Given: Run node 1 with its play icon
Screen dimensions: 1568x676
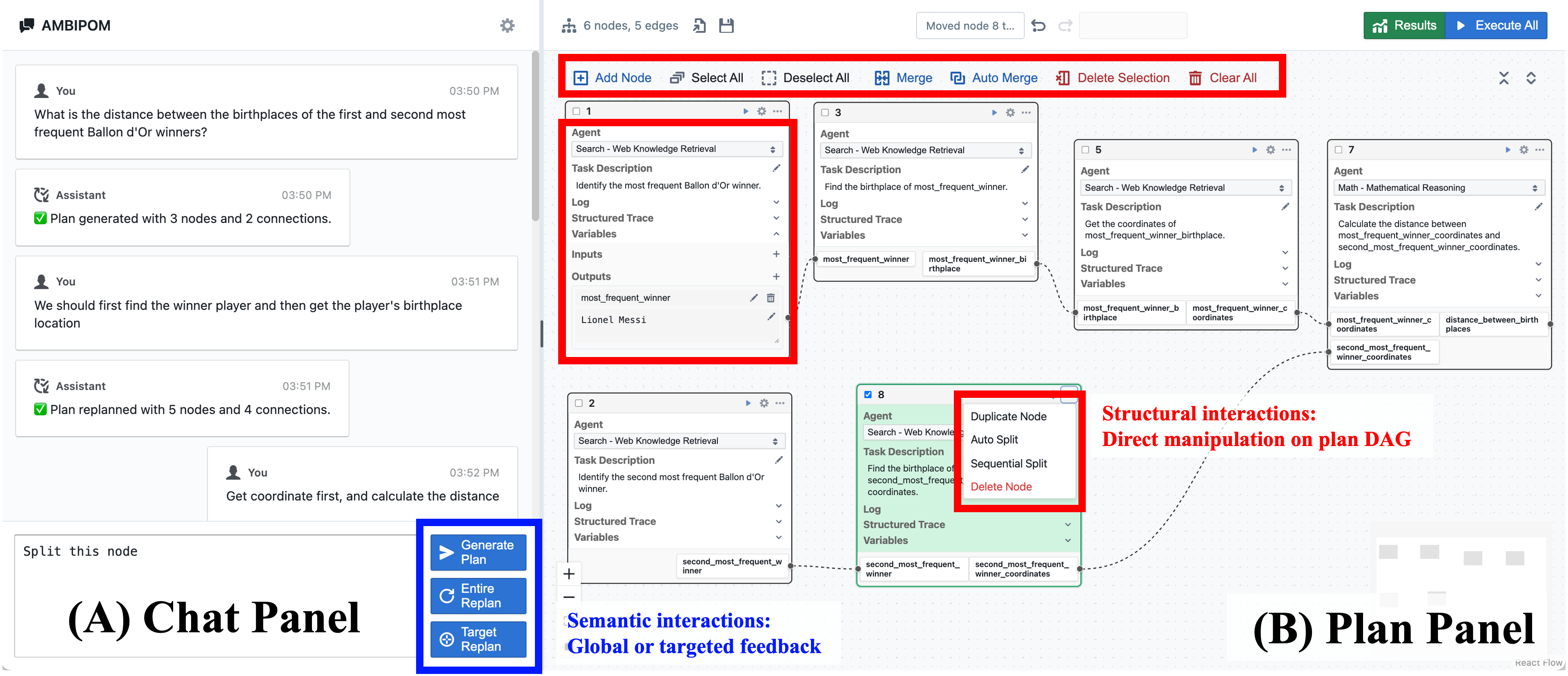Looking at the screenshot, I should pos(745,112).
